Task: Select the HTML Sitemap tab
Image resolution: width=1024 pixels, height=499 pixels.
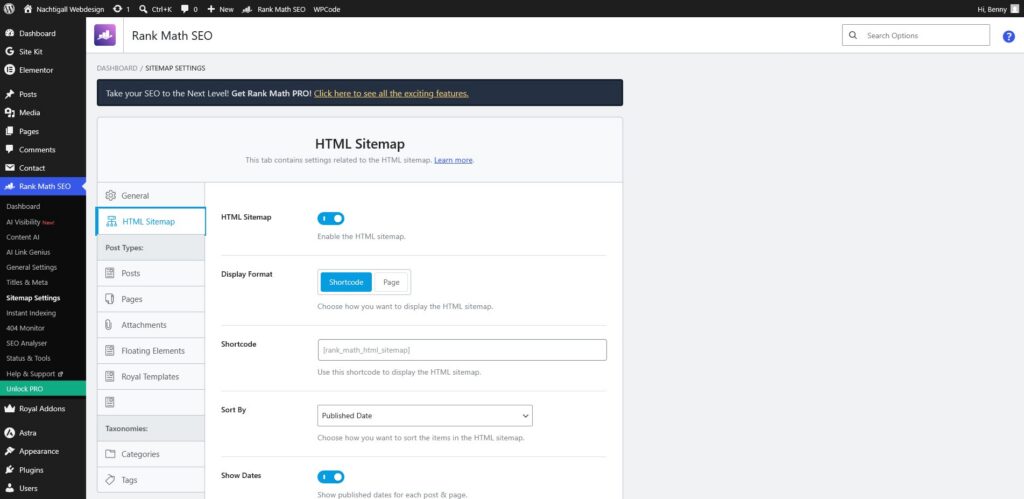Action: point(151,221)
